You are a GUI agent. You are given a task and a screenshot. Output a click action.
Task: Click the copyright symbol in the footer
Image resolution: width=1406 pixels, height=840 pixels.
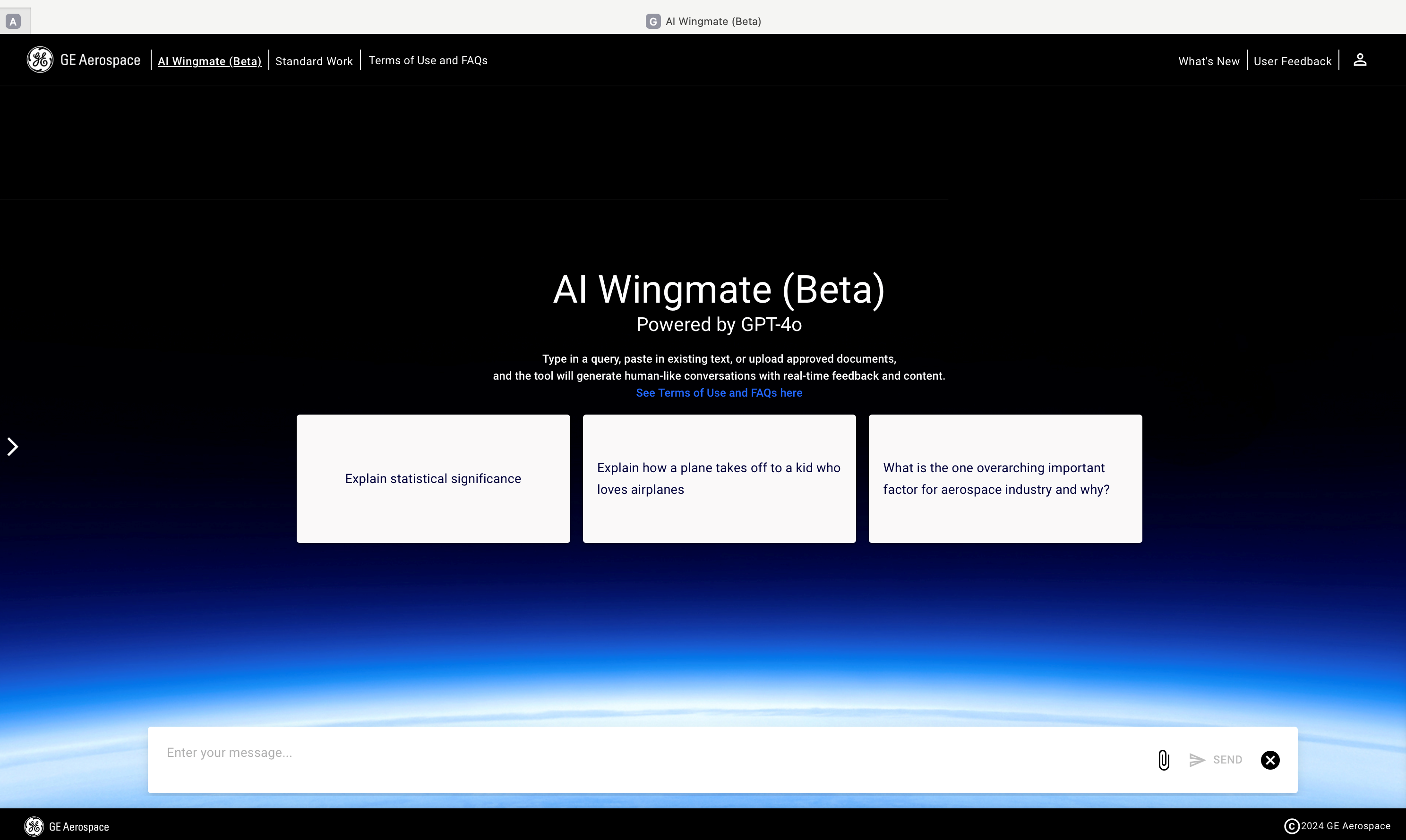[1292, 826]
